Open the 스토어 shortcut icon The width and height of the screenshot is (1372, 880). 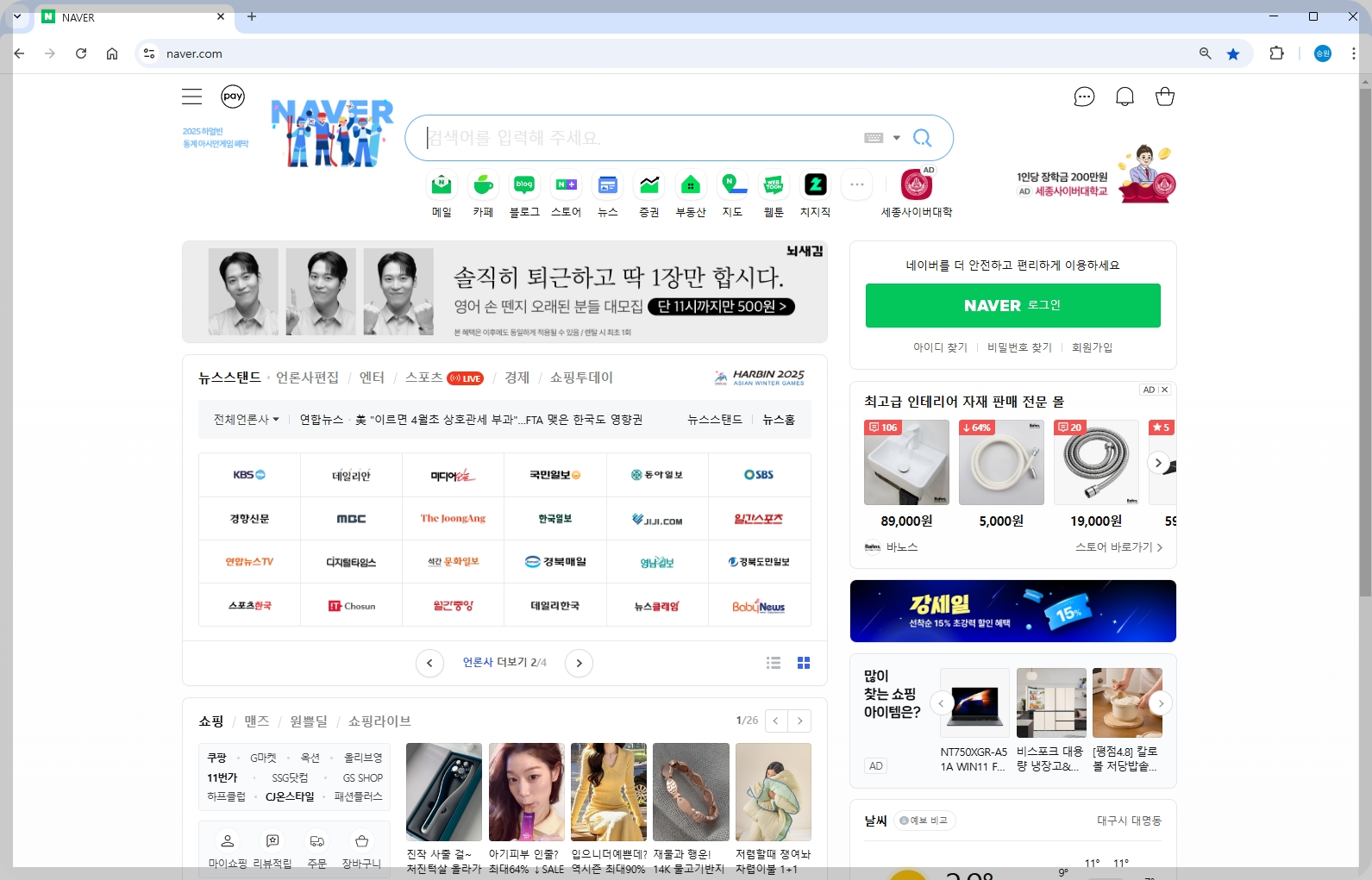coord(566,184)
